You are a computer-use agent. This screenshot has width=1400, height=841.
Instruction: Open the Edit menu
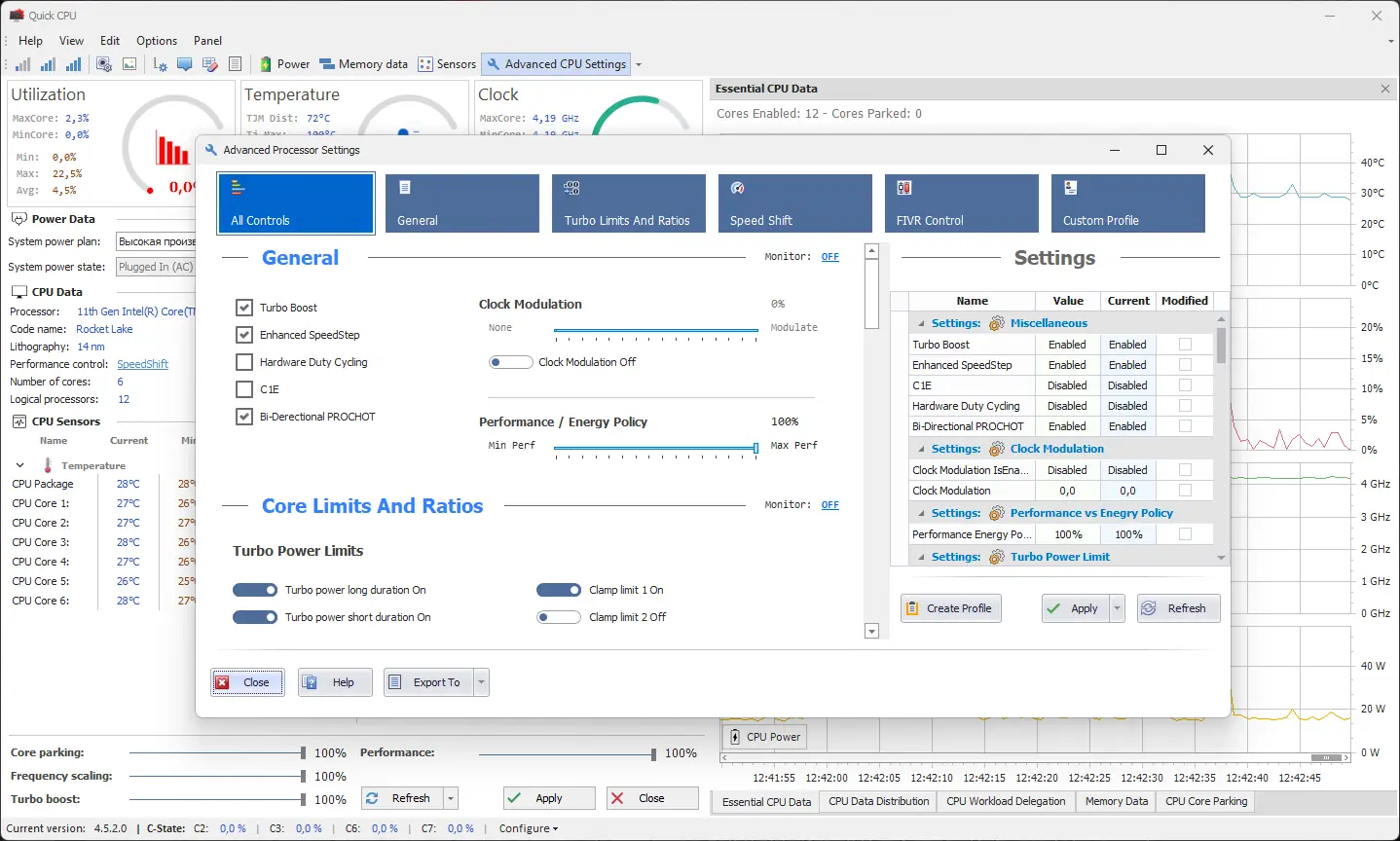[110, 41]
